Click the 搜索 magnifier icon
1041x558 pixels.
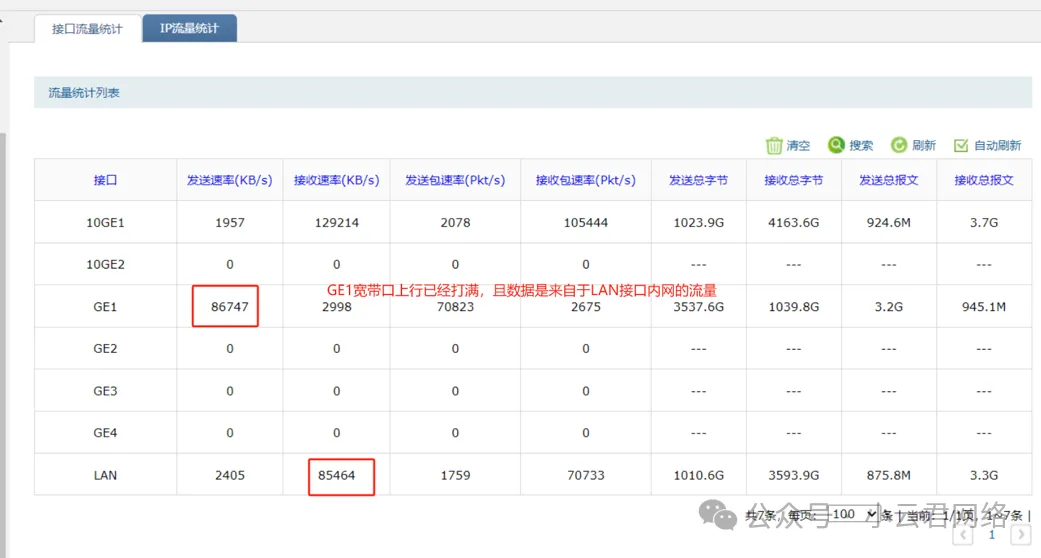tap(836, 145)
